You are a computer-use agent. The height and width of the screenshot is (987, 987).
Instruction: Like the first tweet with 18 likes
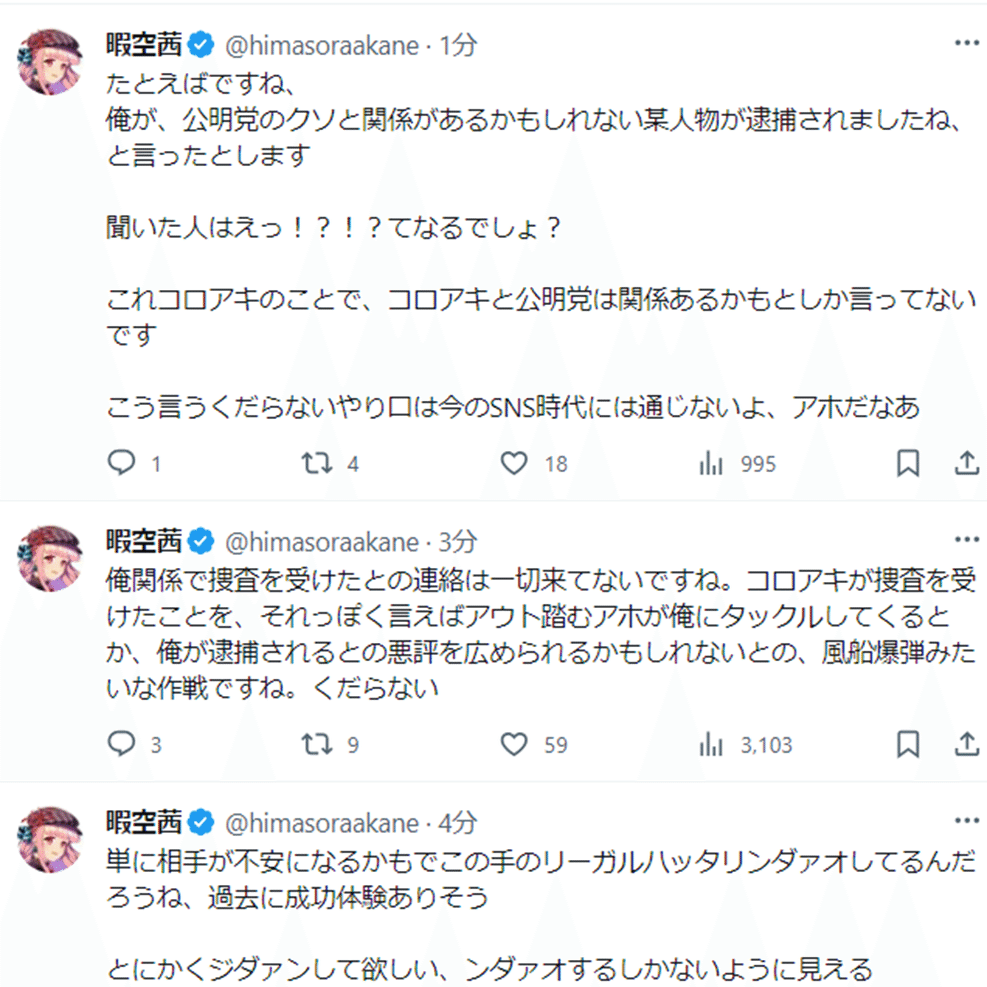514,463
